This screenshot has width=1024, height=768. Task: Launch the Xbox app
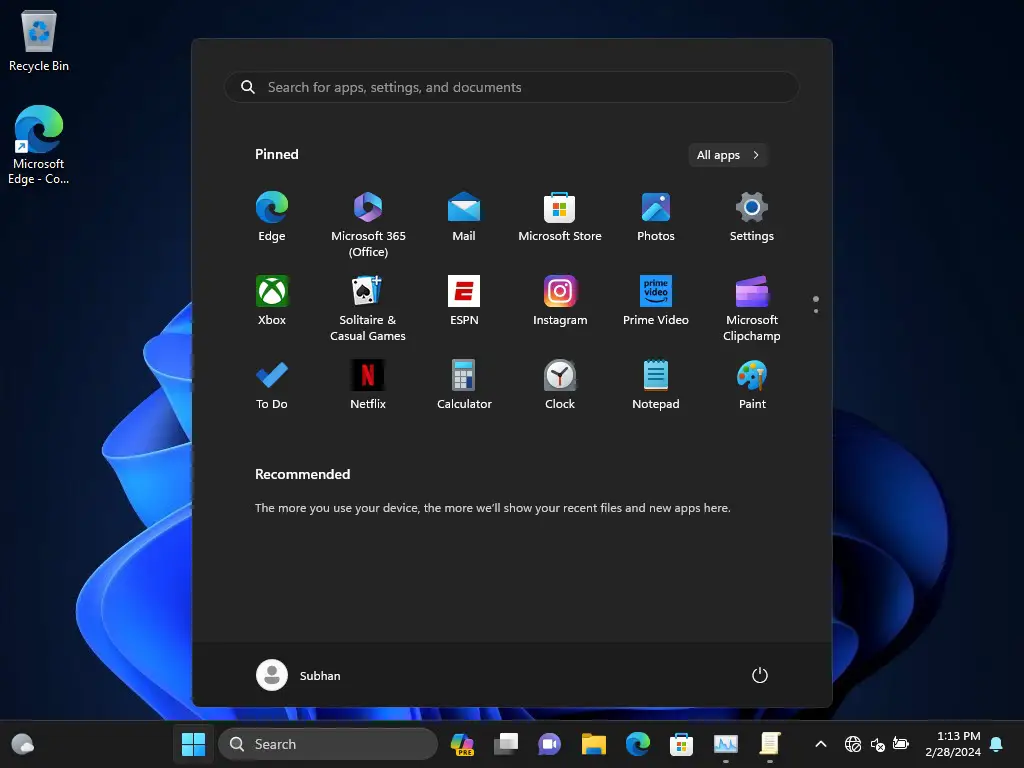pos(272,301)
